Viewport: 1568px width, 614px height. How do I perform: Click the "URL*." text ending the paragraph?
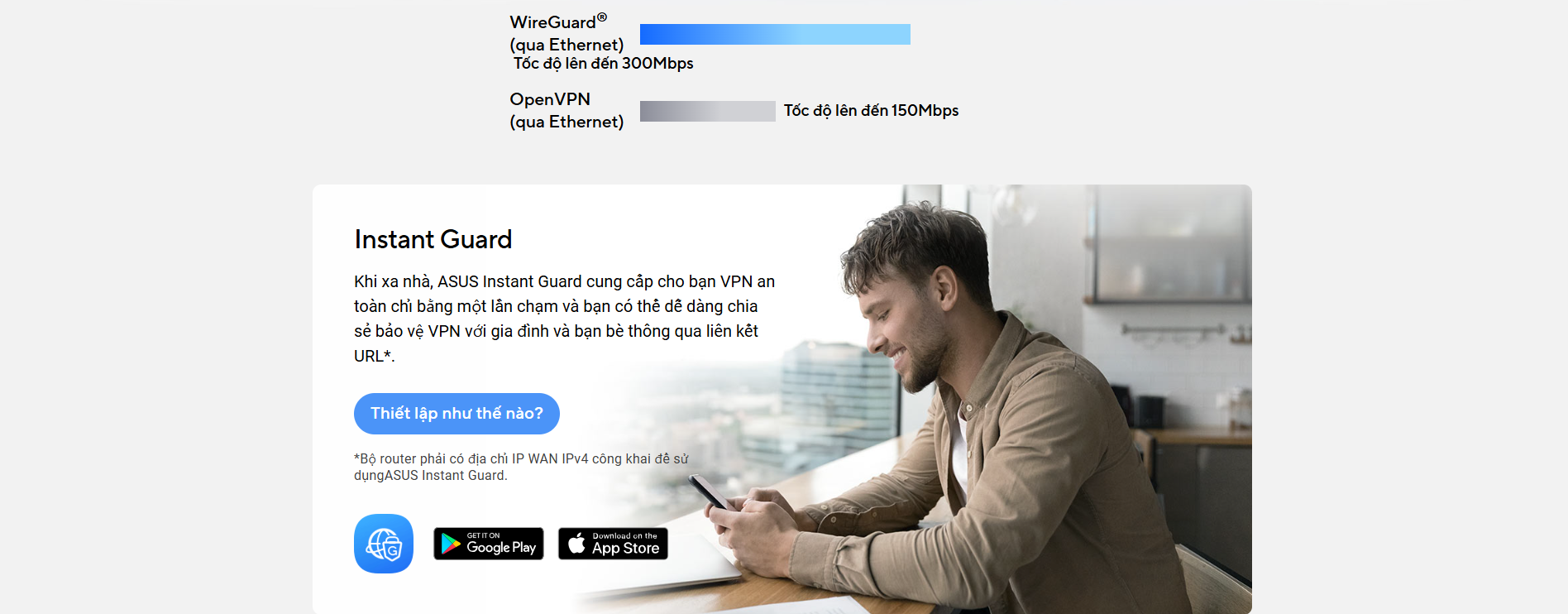(375, 356)
